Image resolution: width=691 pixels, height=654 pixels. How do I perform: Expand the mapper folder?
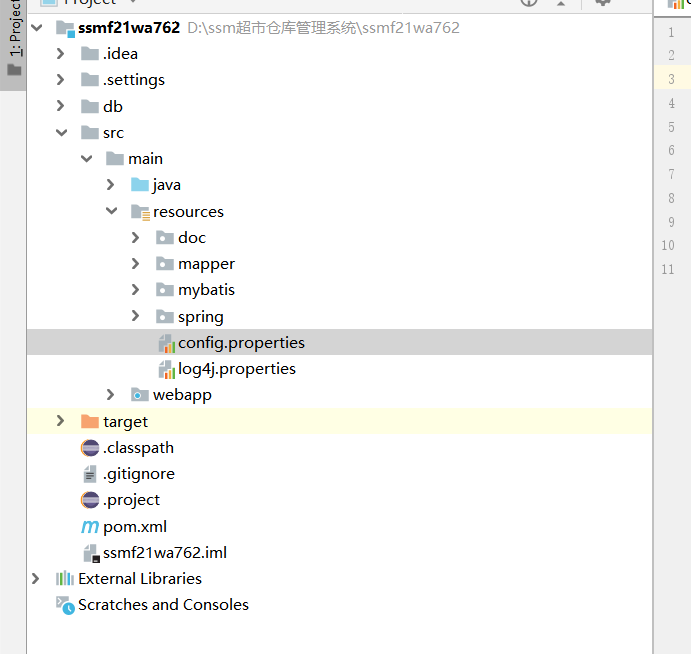136,264
